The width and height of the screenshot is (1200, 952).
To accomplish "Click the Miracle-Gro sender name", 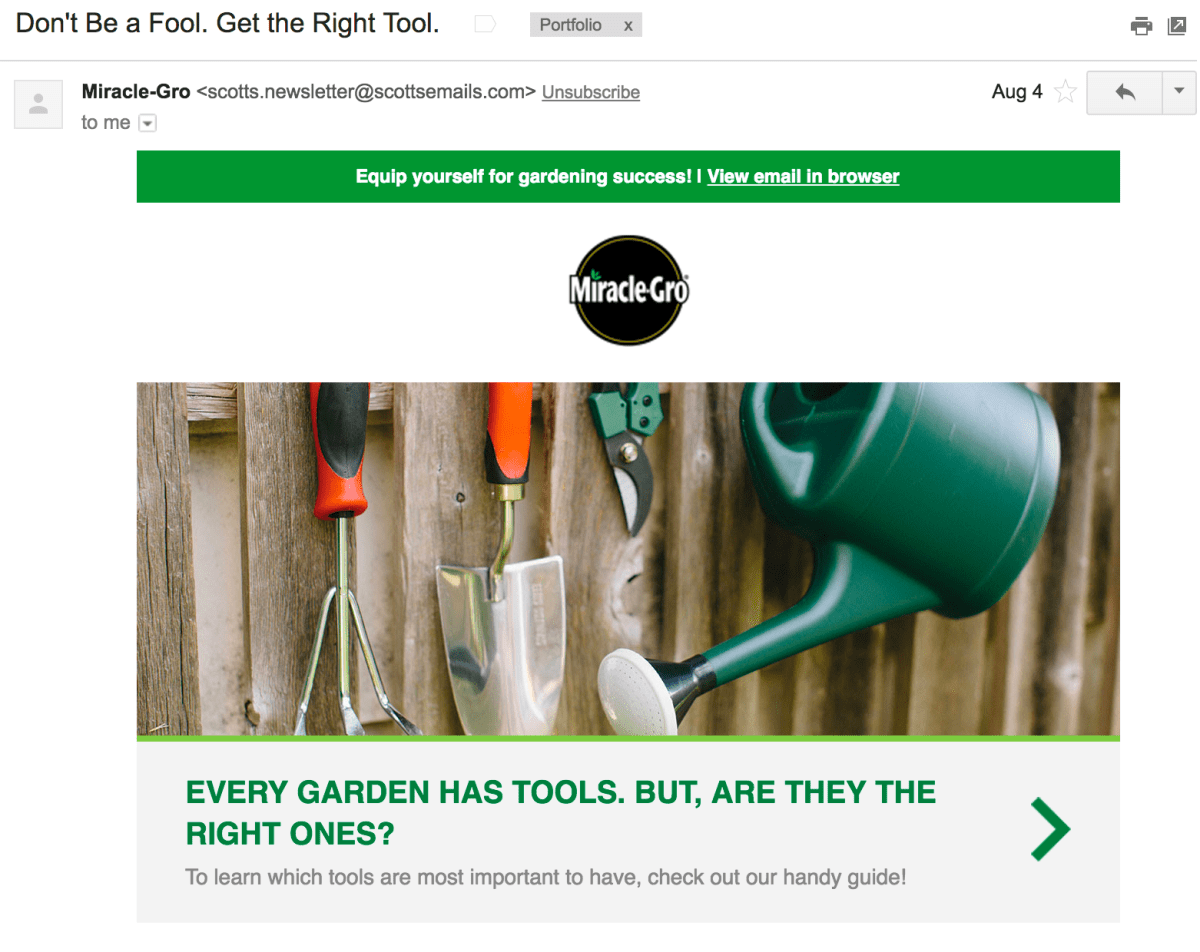I will pos(136,91).
